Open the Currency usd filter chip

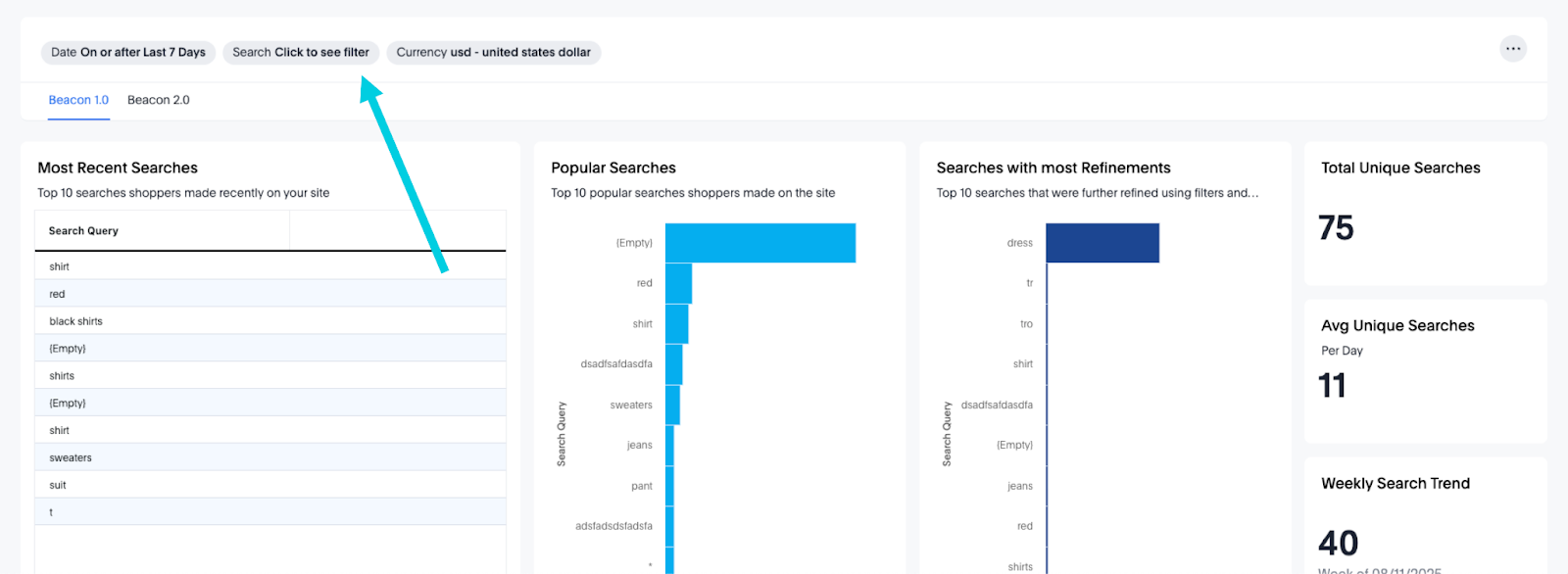click(x=493, y=53)
